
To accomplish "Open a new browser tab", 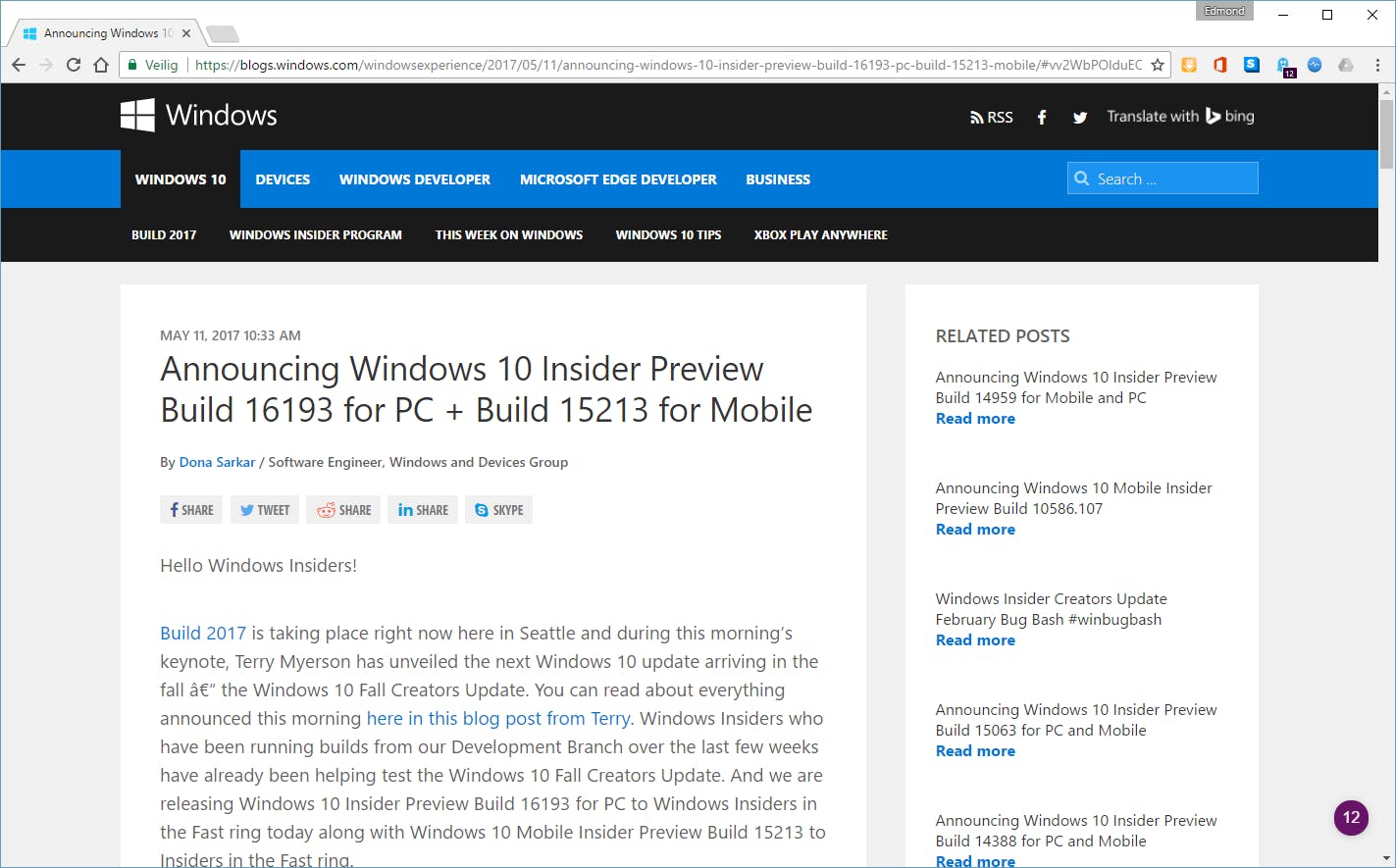I will (x=223, y=34).
